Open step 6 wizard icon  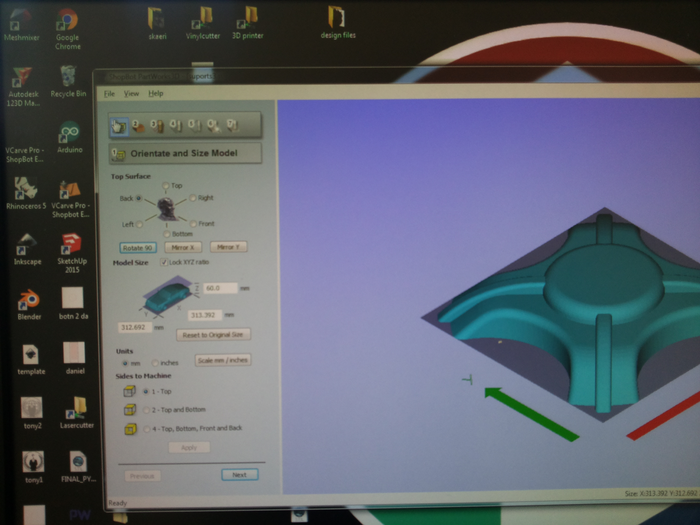(213, 126)
